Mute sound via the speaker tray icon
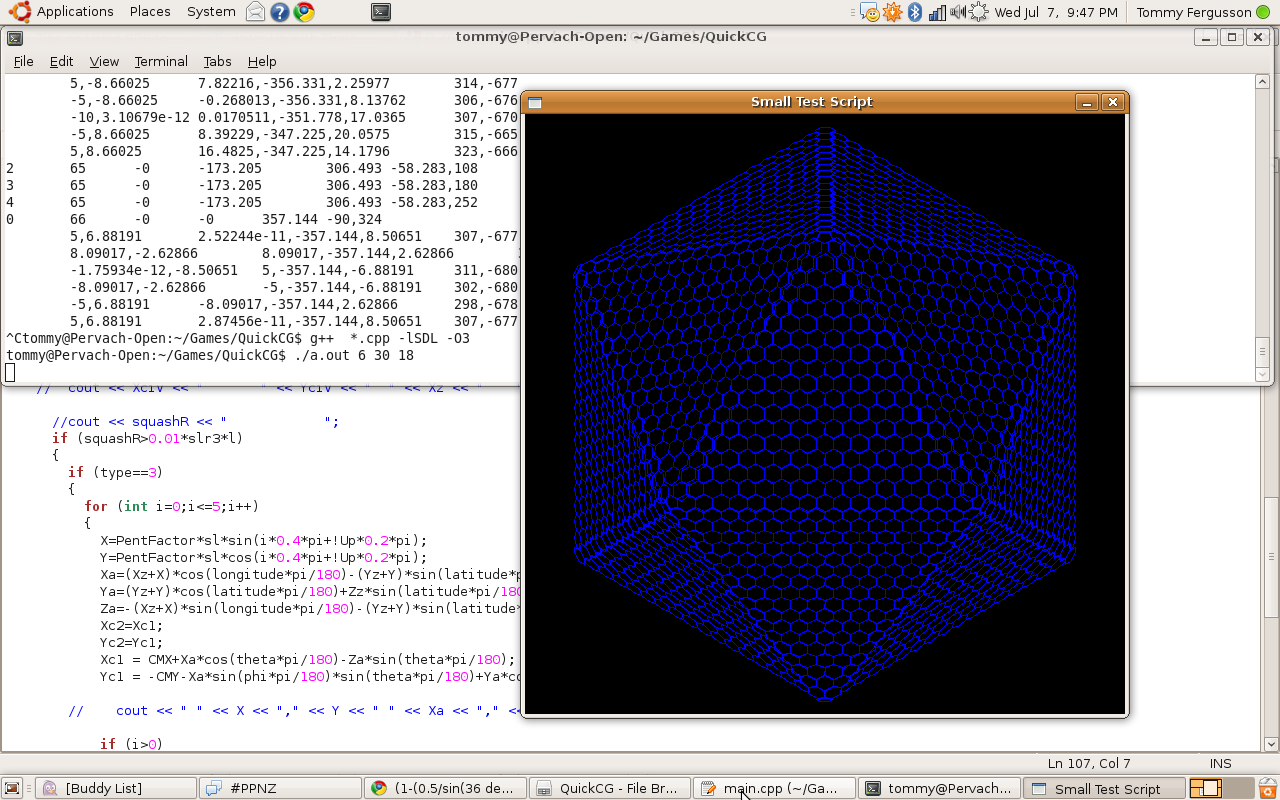1280x800 pixels. tap(957, 12)
